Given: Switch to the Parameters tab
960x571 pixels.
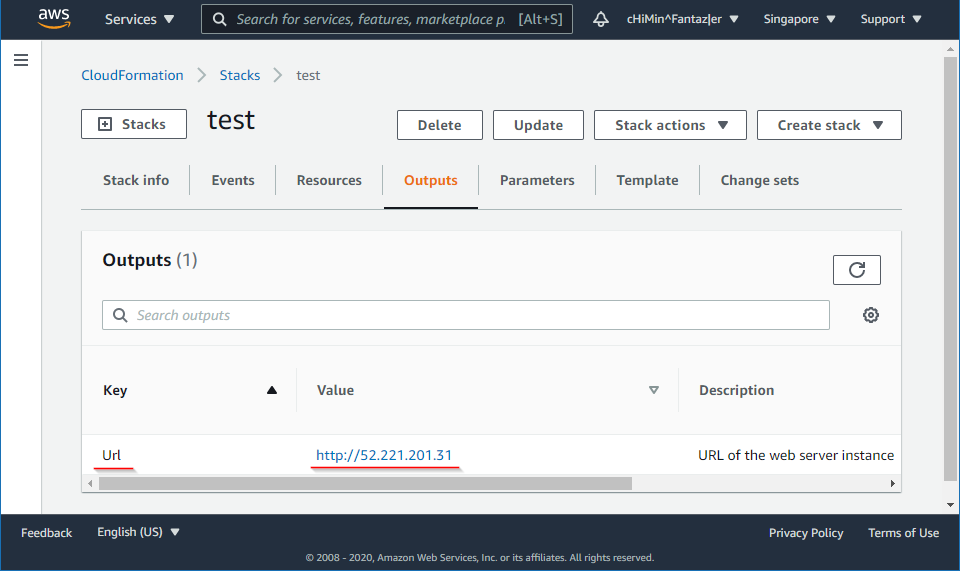Looking at the screenshot, I should click(x=537, y=180).
